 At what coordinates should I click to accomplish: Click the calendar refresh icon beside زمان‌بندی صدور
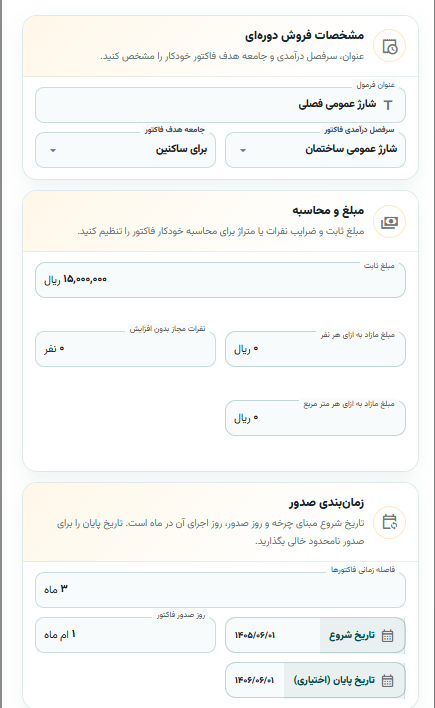tap(389, 522)
